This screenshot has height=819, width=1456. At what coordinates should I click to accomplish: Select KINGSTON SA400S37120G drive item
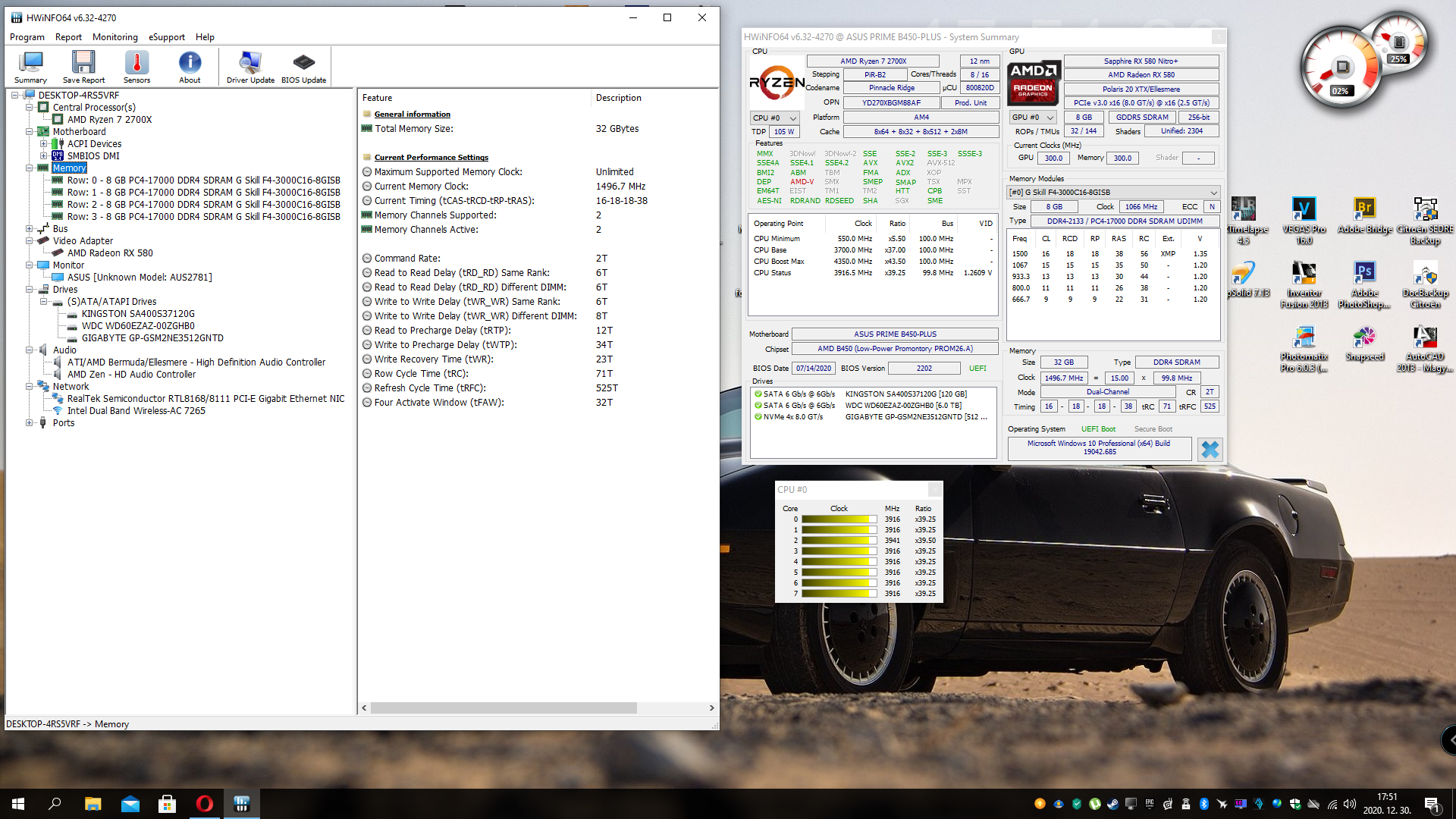point(138,314)
